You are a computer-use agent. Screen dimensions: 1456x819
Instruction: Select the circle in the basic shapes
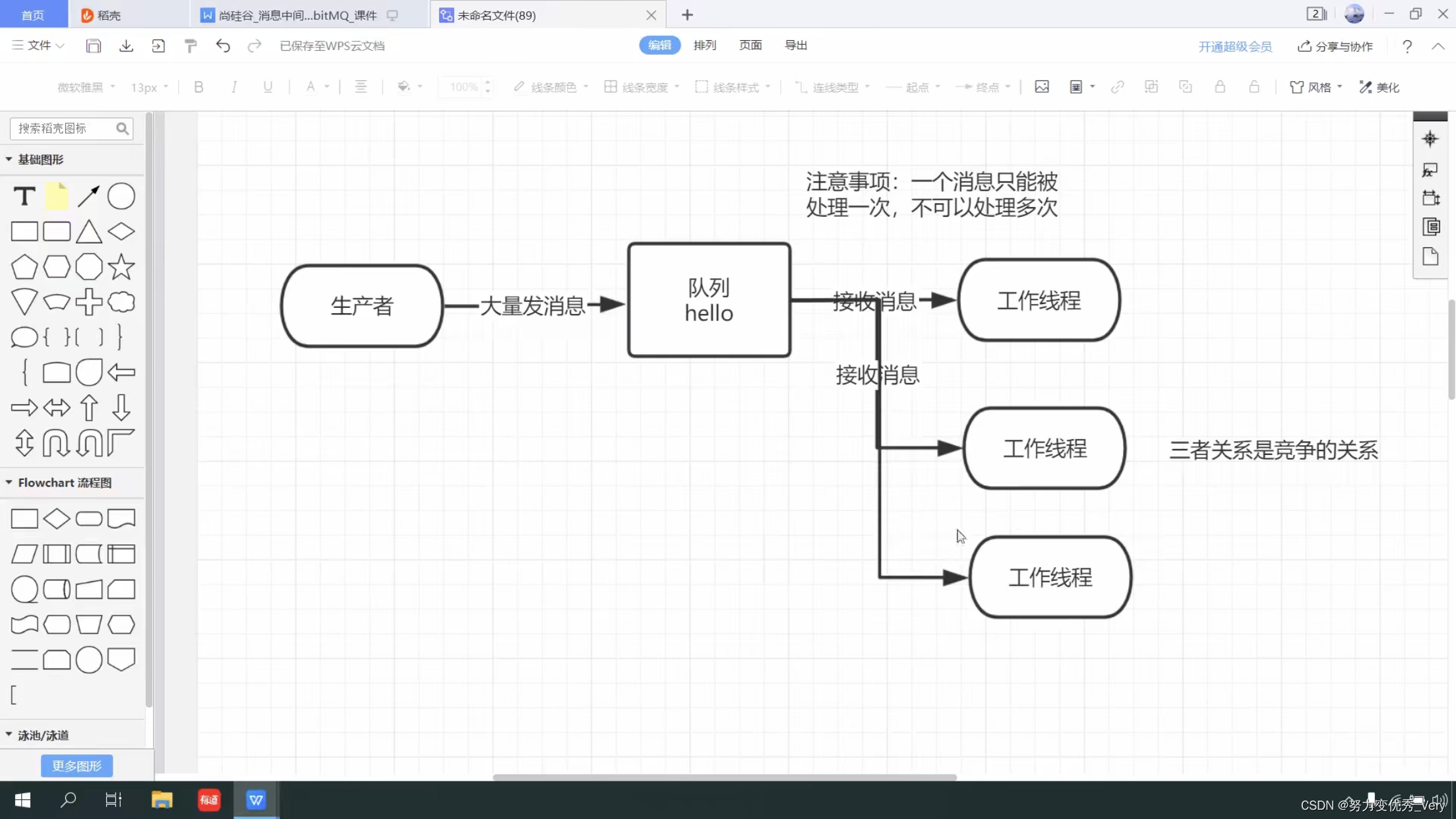coord(121,197)
